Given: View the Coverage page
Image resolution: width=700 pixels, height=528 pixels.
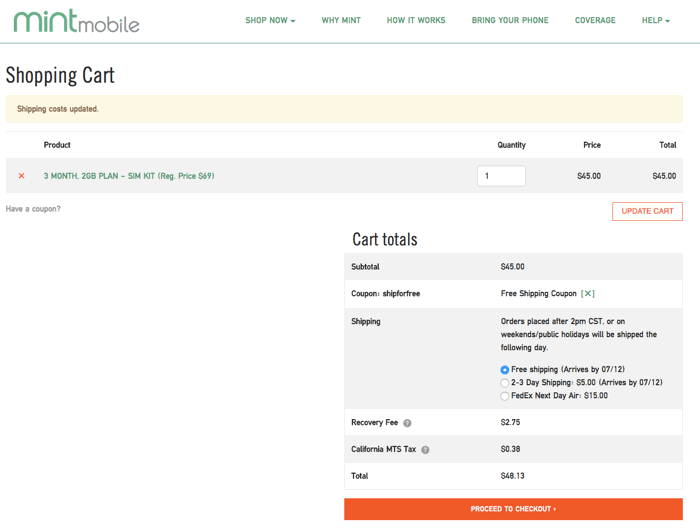Looking at the screenshot, I should click(x=595, y=20).
